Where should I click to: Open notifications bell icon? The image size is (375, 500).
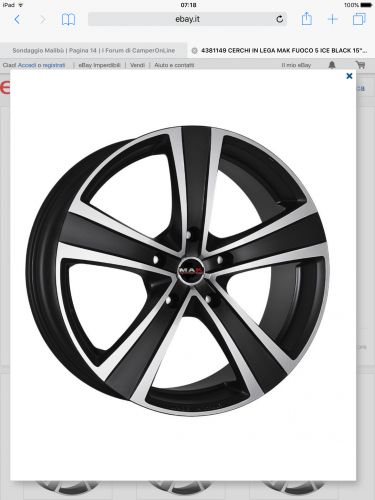point(332,65)
